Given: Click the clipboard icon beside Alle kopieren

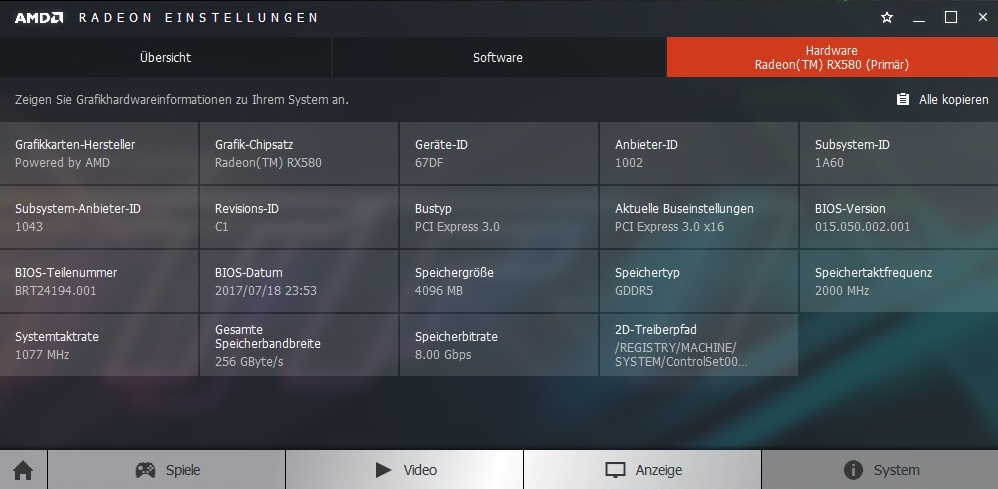Looking at the screenshot, I should (x=903, y=100).
